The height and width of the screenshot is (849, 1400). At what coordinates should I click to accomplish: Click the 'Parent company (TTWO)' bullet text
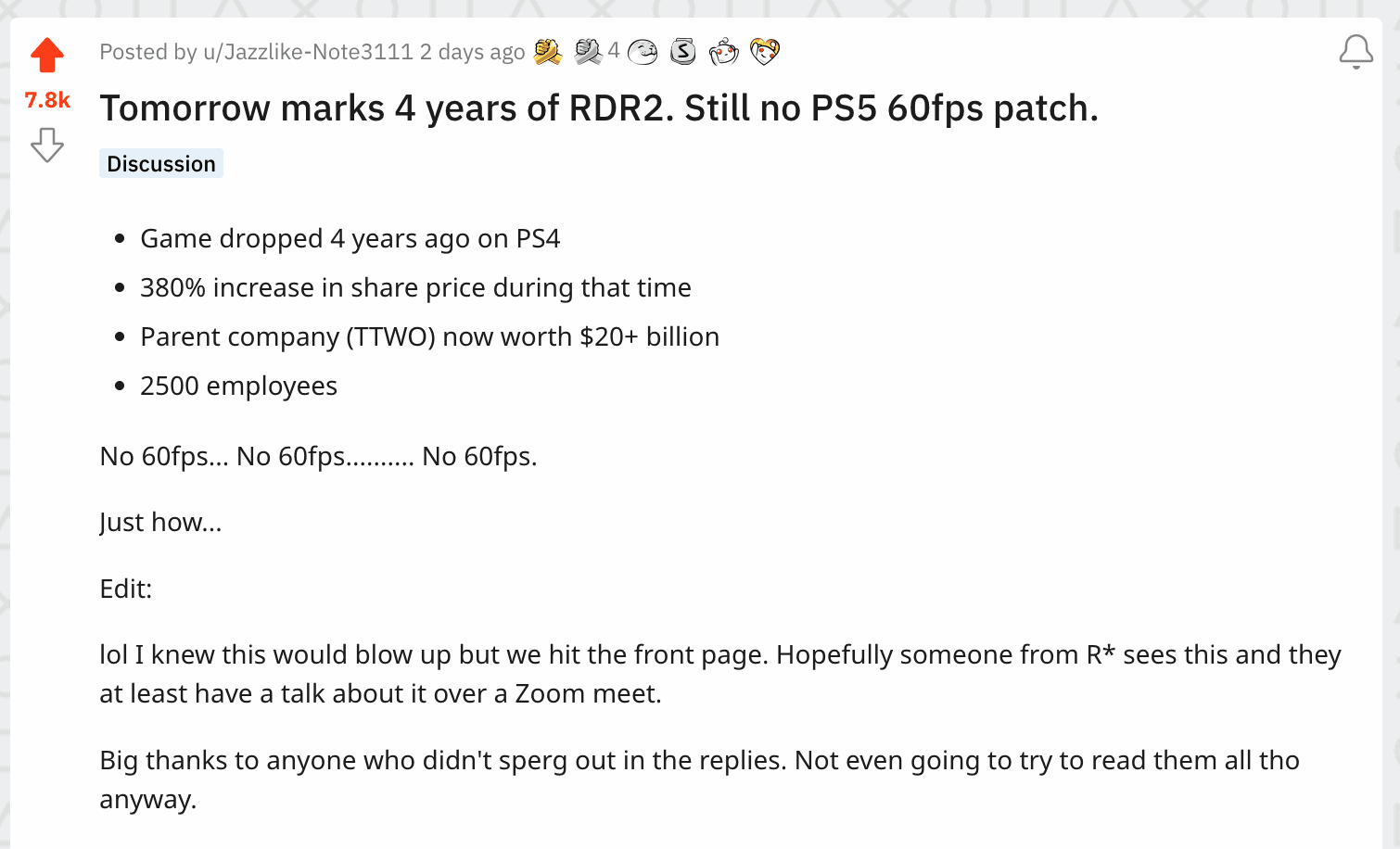[x=430, y=337]
